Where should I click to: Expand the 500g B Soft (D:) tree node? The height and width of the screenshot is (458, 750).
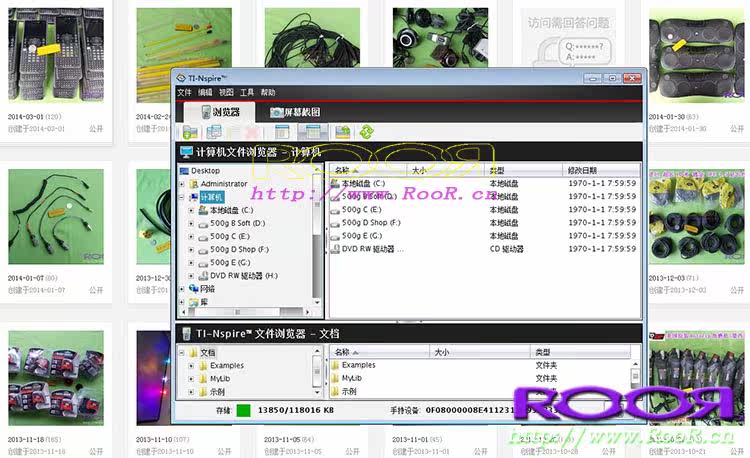191,223
